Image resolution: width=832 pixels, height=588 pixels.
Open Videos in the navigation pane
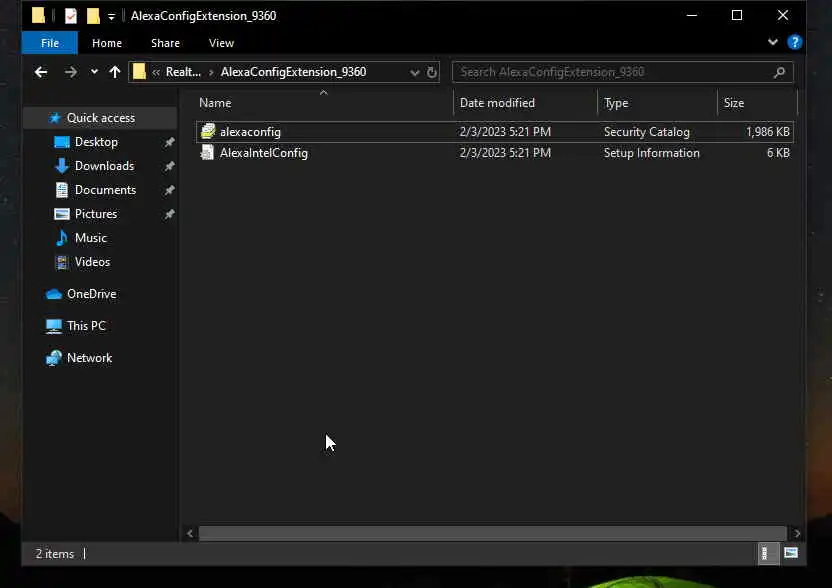(92, 262)
